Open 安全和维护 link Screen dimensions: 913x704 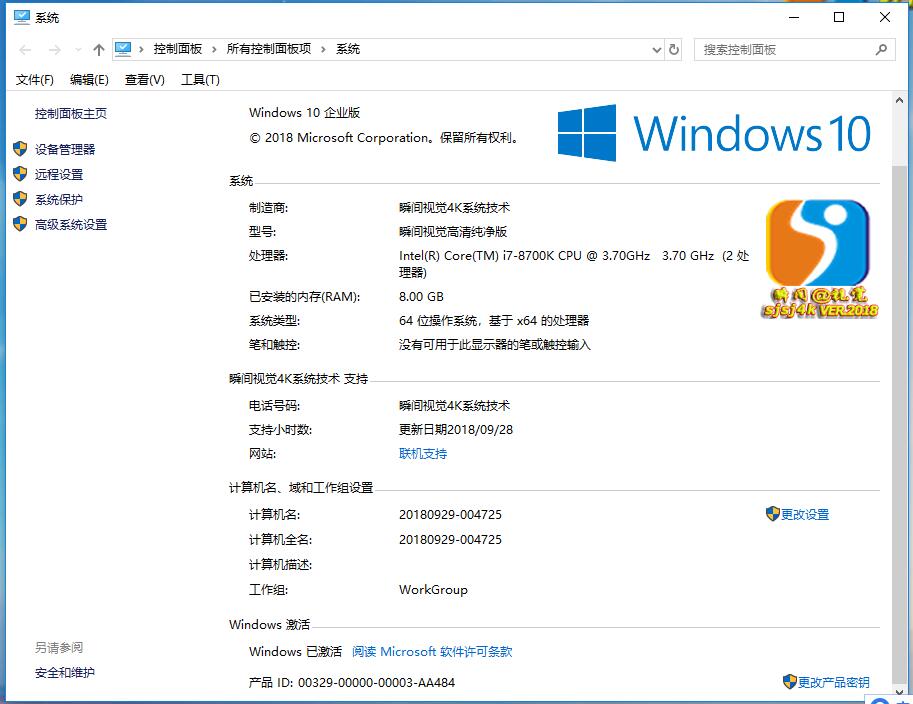[65, 673]
